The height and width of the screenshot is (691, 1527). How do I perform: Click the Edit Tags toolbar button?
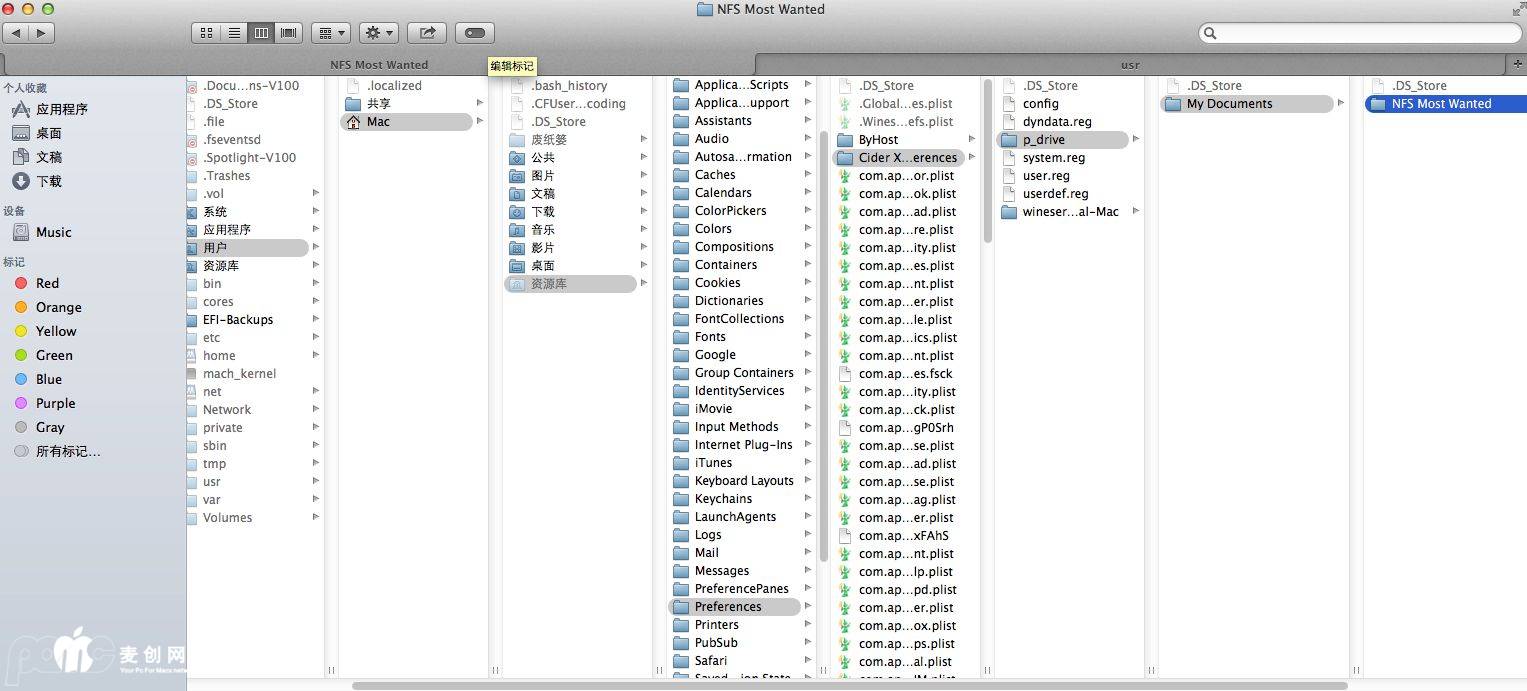[475, 33]
